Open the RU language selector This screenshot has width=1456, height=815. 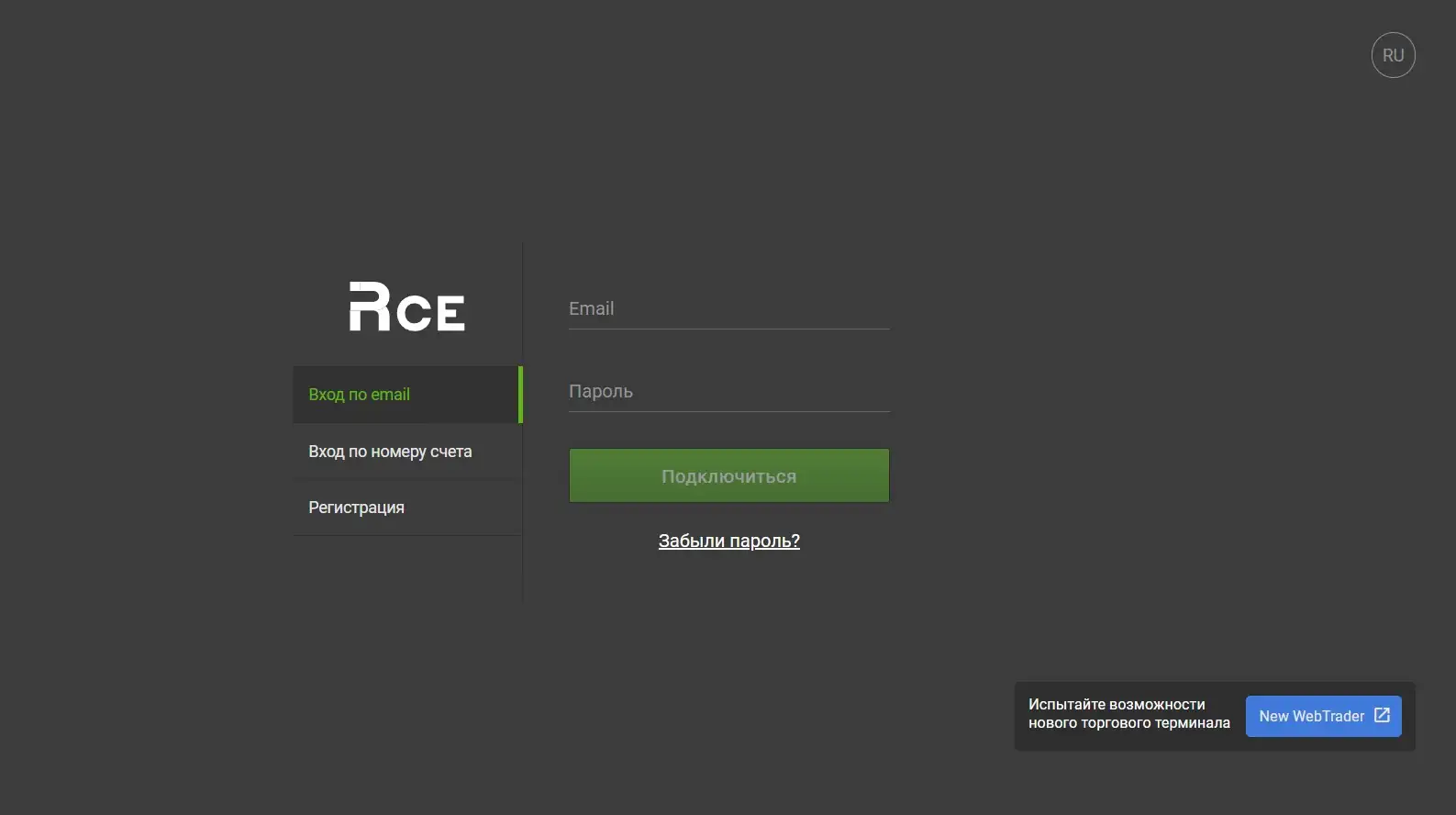(x=1393, y=55)
